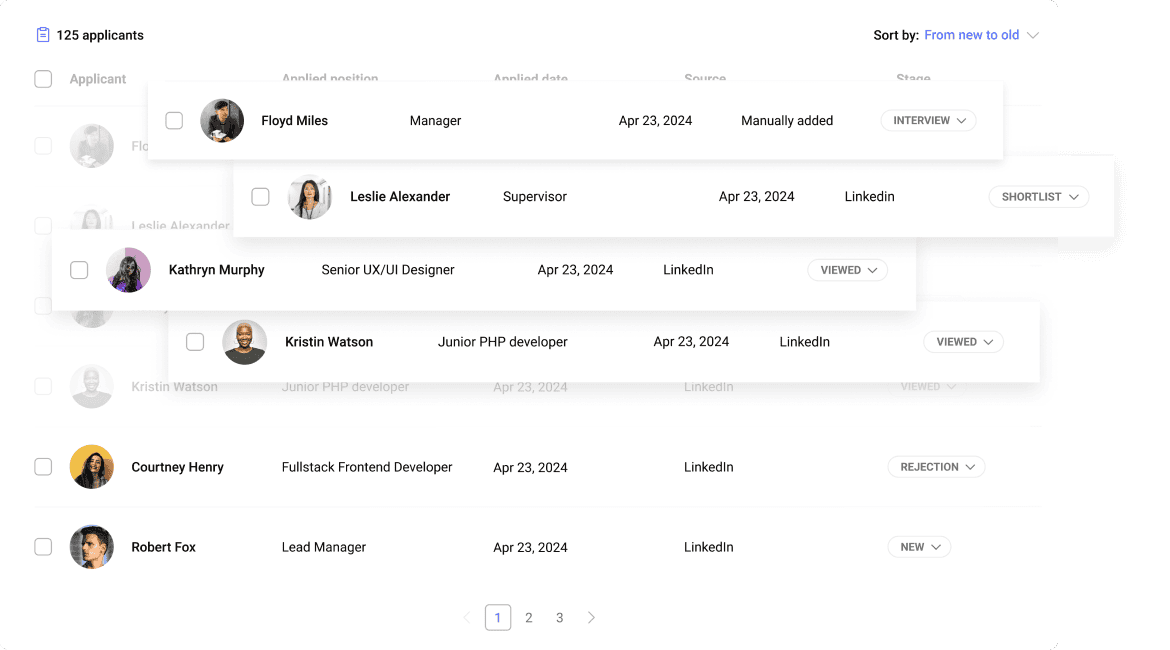Viewport: 1170px width, 650px height.
Task: Click Leslie Alexander's profile photo
Action: pos(310,197)
